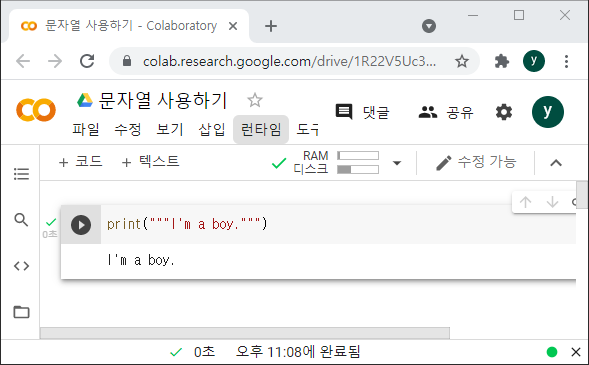This screenshot has width=589, height=365.
Task: Move cell up with the arrow icon
Action: click(x=526, y=202)
